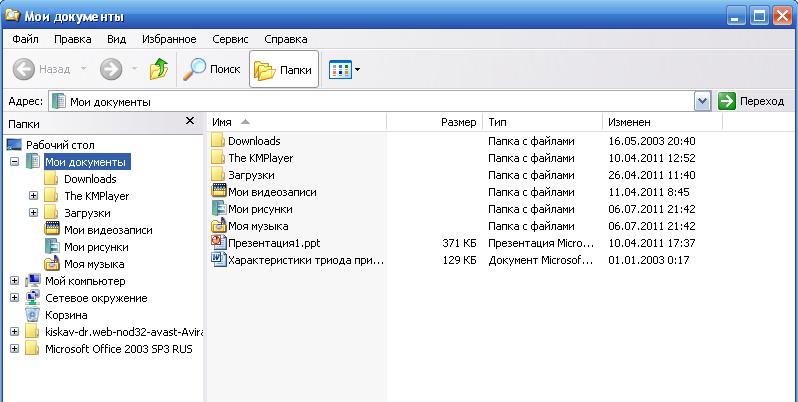Click date 01.01.2003 0:17

pos(649,260)
